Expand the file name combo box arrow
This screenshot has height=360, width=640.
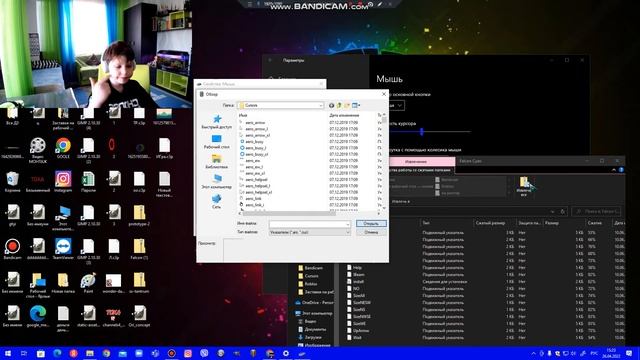click(x=348, y=224)
